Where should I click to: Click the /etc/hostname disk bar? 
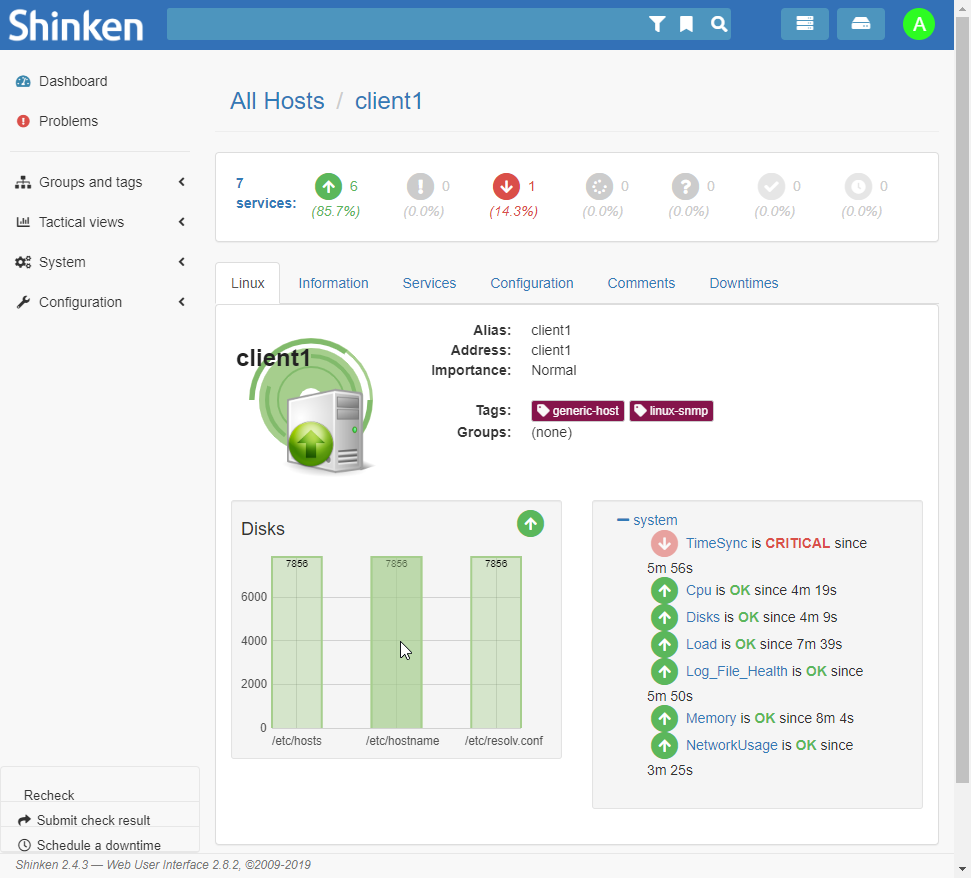pos(396,642)
